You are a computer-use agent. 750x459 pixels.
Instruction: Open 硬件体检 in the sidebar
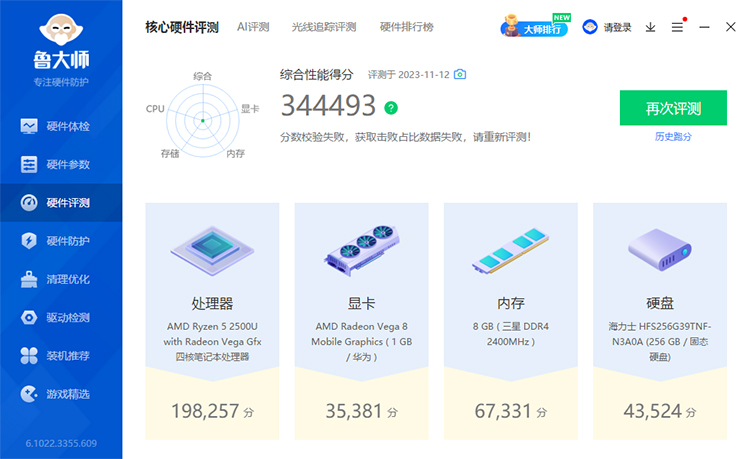(61, 126)
